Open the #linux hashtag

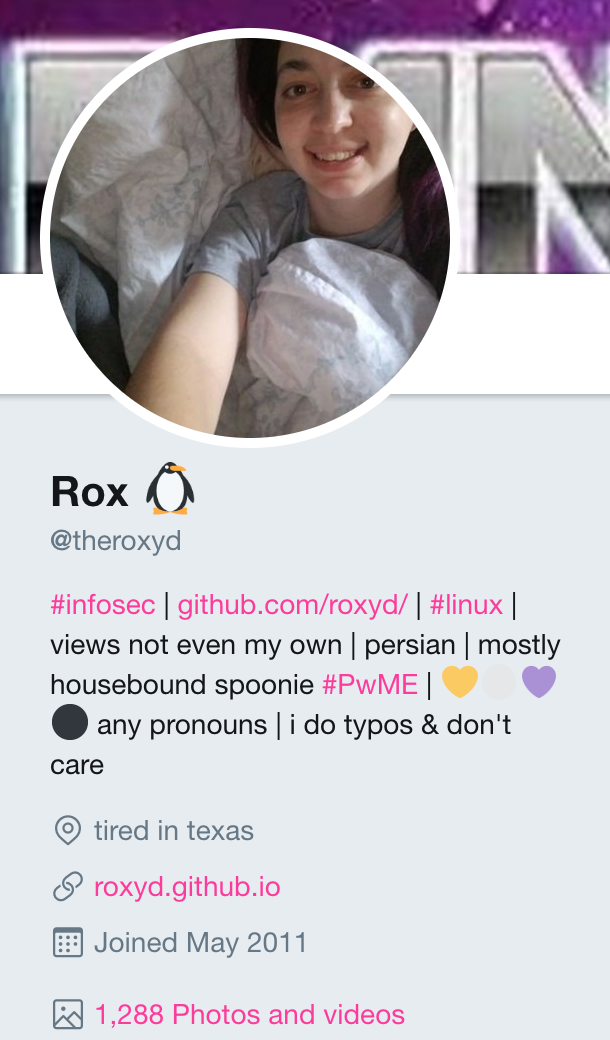466,605
